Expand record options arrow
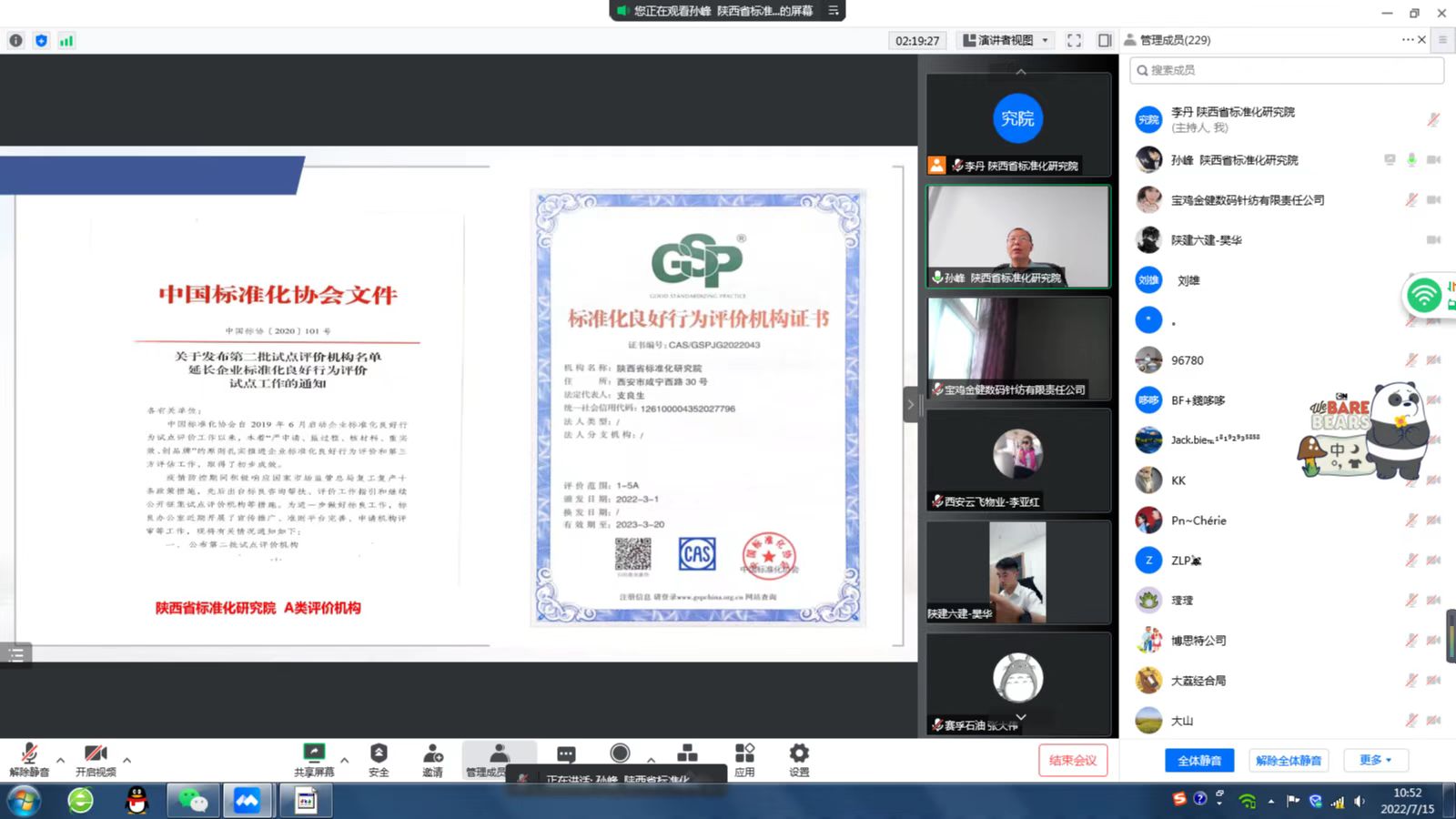This screenshot has width=1456, height=819. click(651, 760)
